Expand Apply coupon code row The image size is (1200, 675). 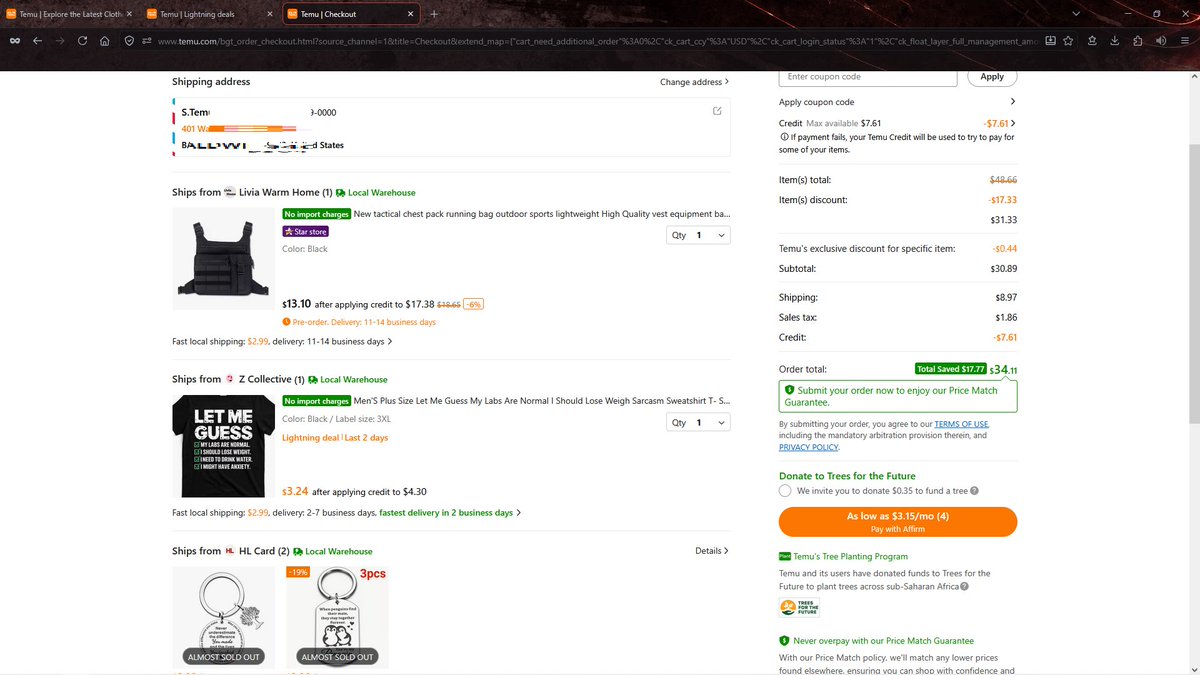(x=897, y=102)
